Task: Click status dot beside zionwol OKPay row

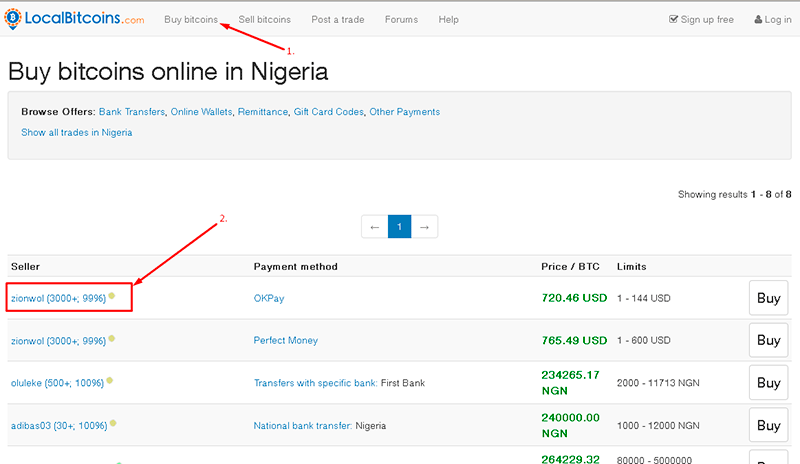Action: pos(112,296)
